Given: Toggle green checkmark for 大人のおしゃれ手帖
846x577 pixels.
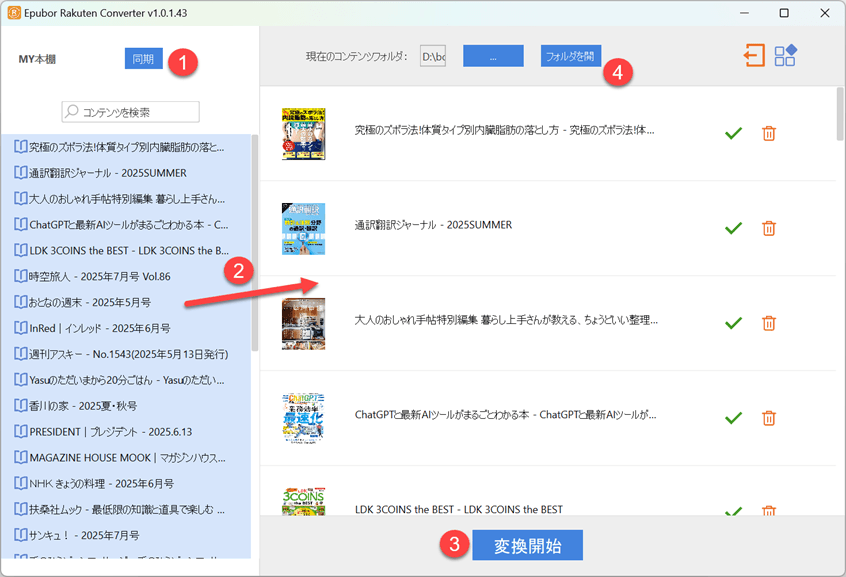Looking at the screenshot, I should tap(733, 322).
